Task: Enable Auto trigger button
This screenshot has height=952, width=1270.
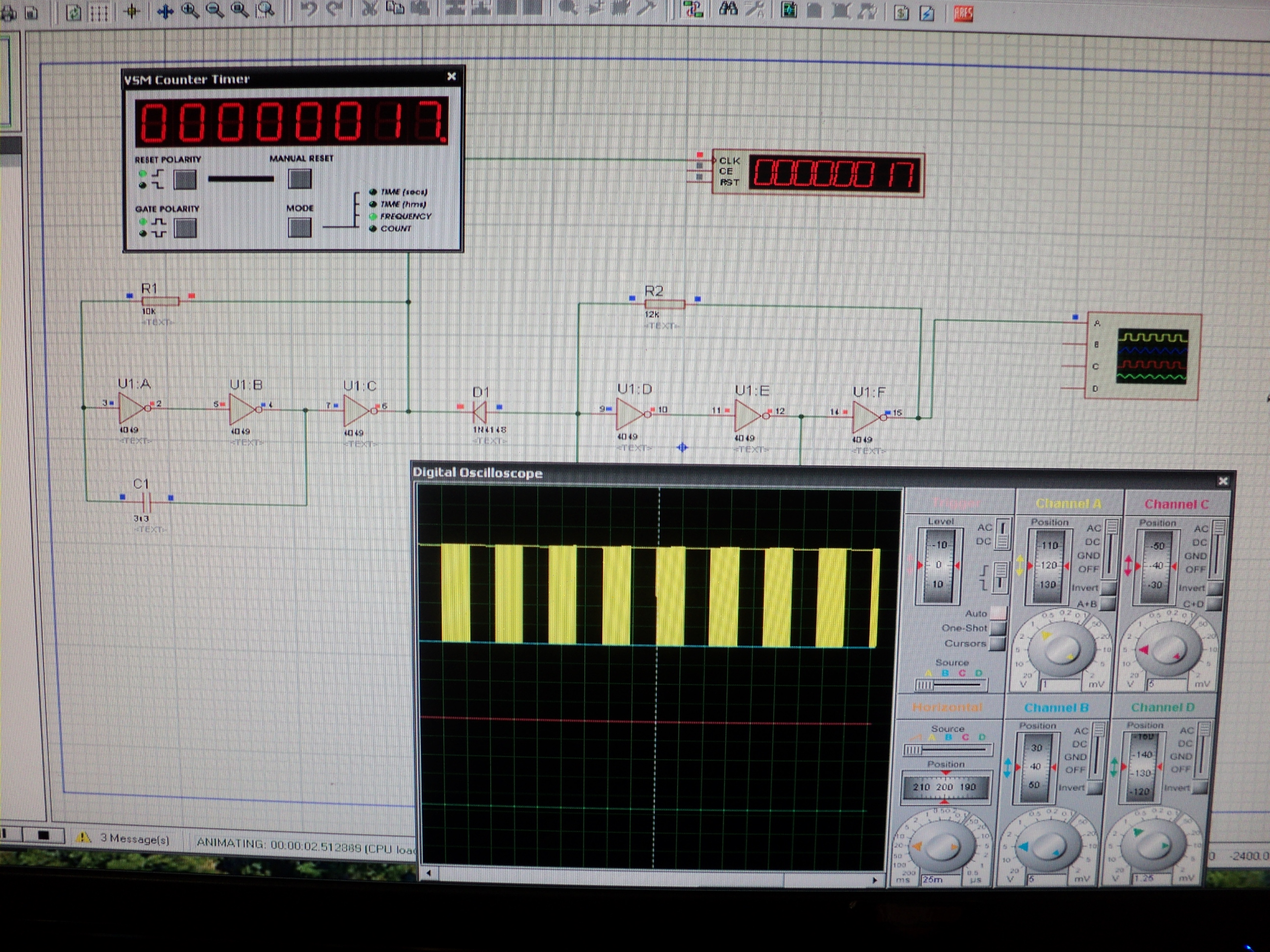Action: [x=999, y=613]
